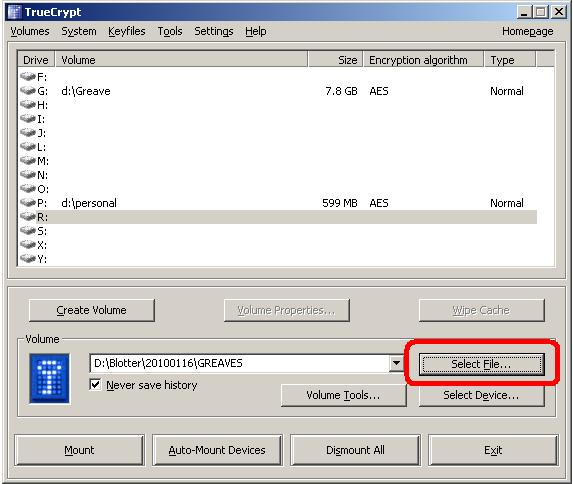Click the Mount button
Screen dimensions: 573x484
coord(79,450)
